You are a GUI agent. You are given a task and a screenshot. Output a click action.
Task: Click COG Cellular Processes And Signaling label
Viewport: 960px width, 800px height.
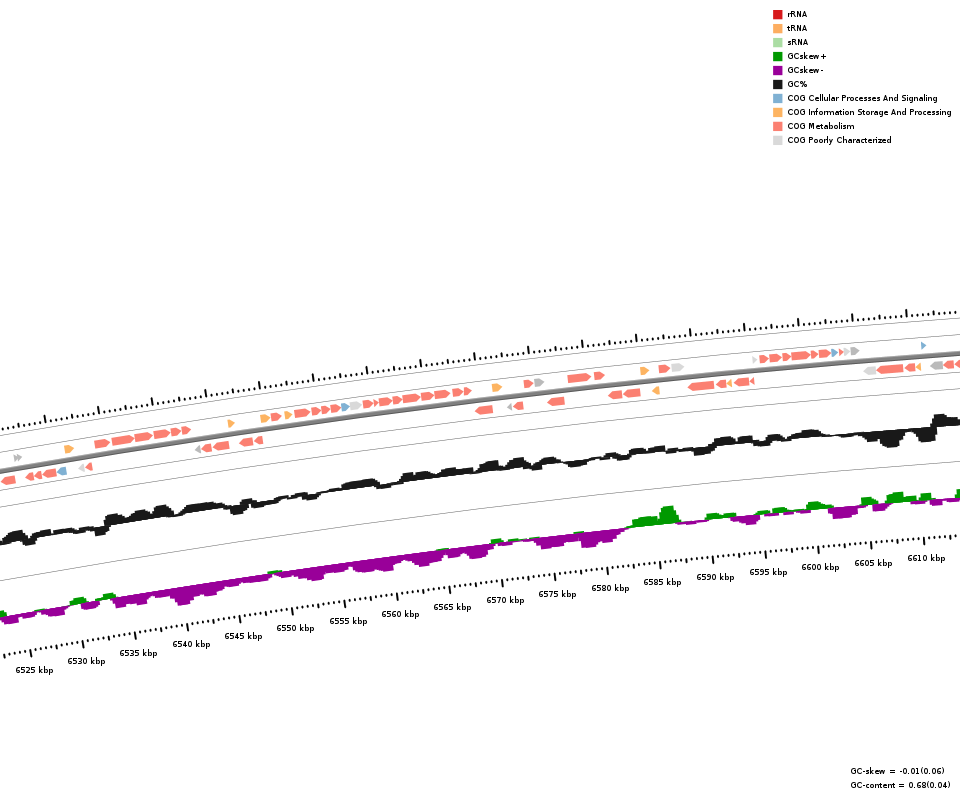pyautogui.click(x=862, y=99)
